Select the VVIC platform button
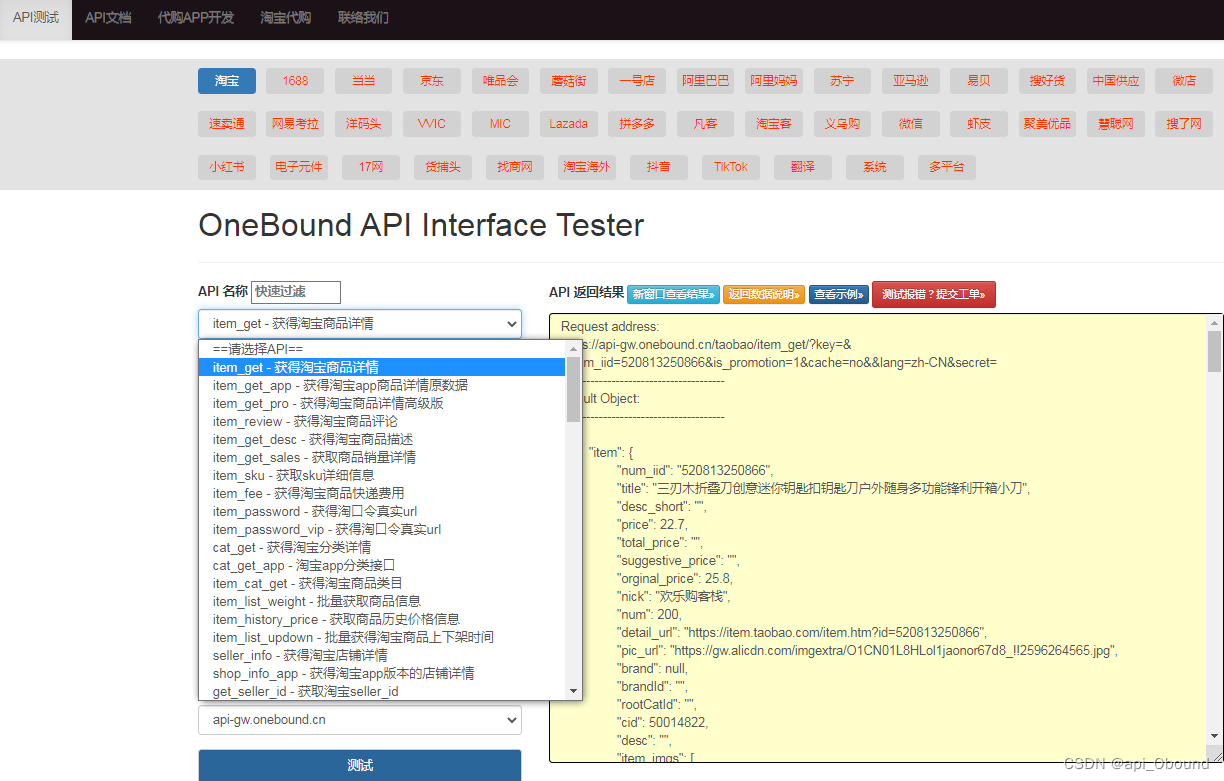 point(432,124)
